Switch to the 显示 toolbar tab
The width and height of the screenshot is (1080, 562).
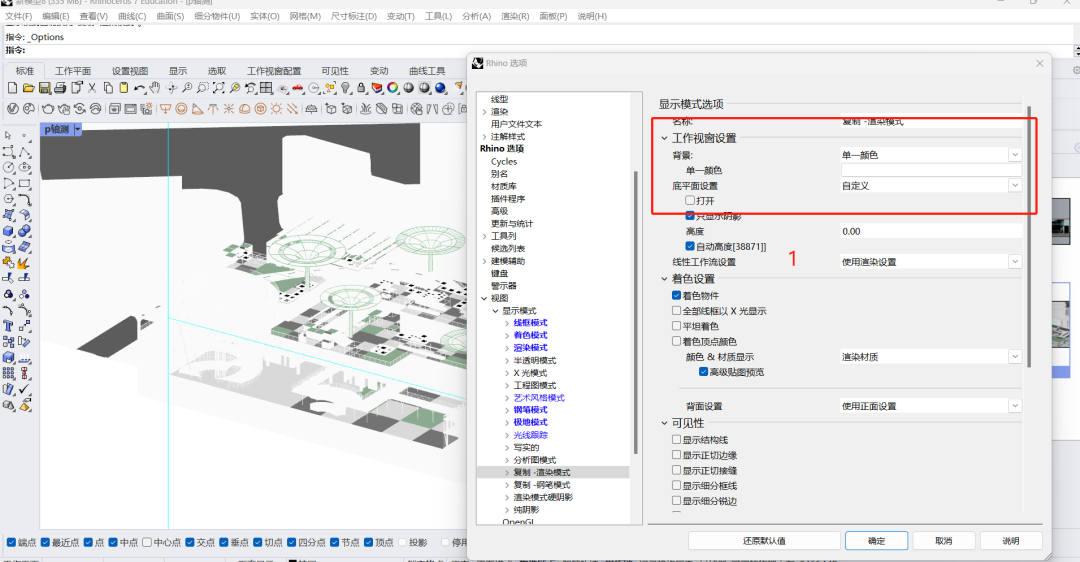coord(178,71)
